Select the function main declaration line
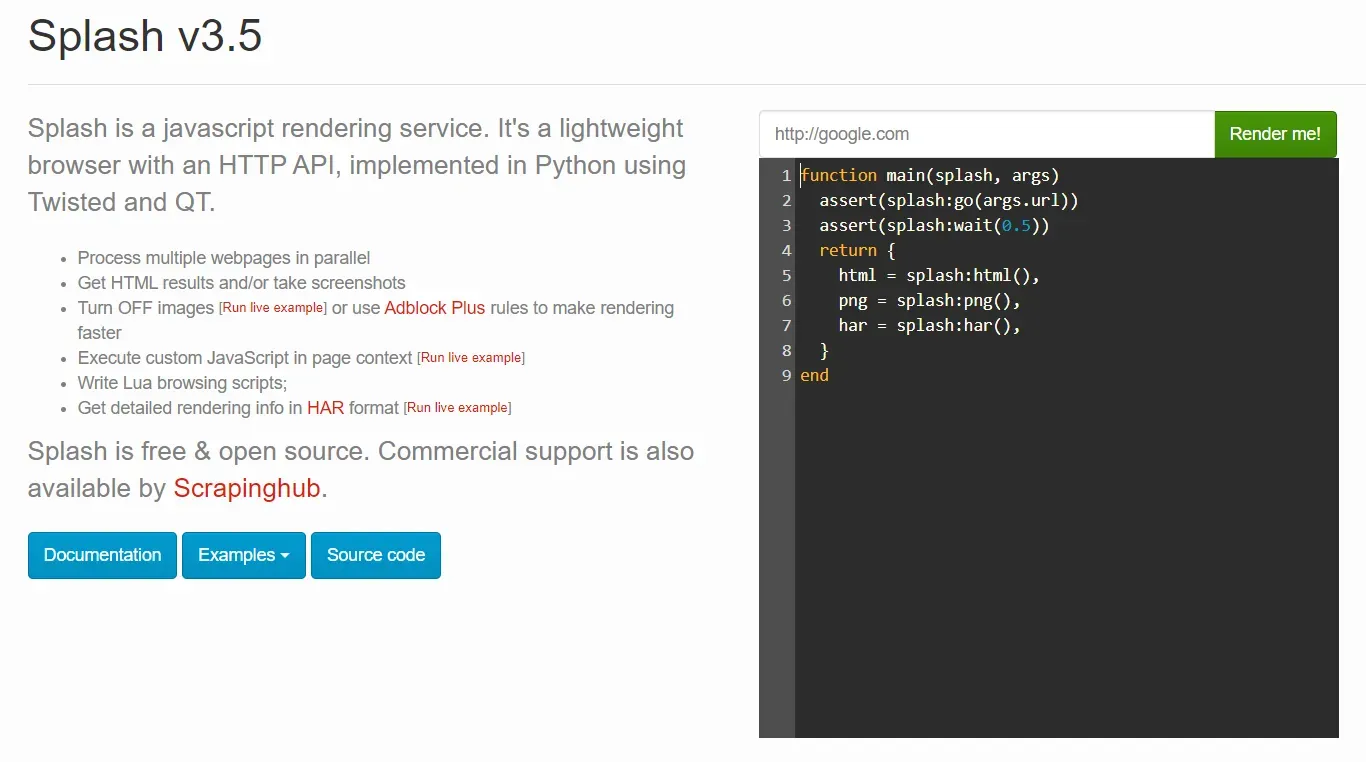 930,175
